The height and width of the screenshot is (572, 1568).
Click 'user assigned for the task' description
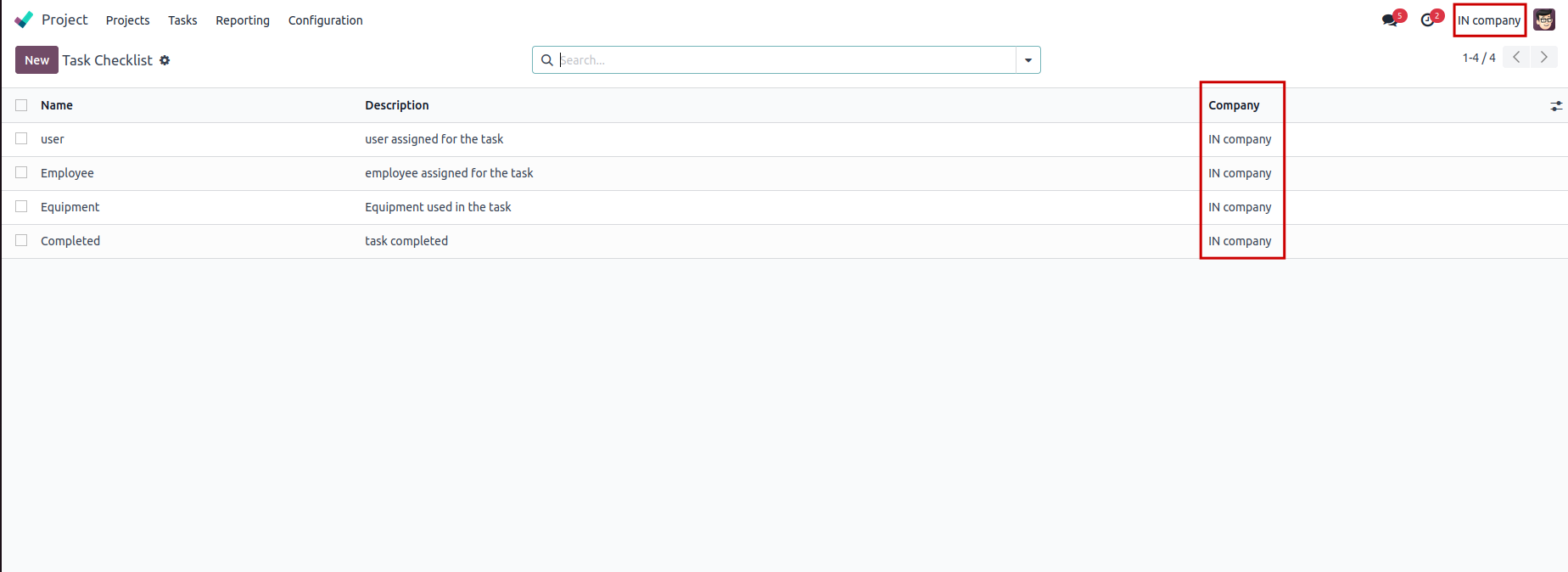click(x=434, y=139)
